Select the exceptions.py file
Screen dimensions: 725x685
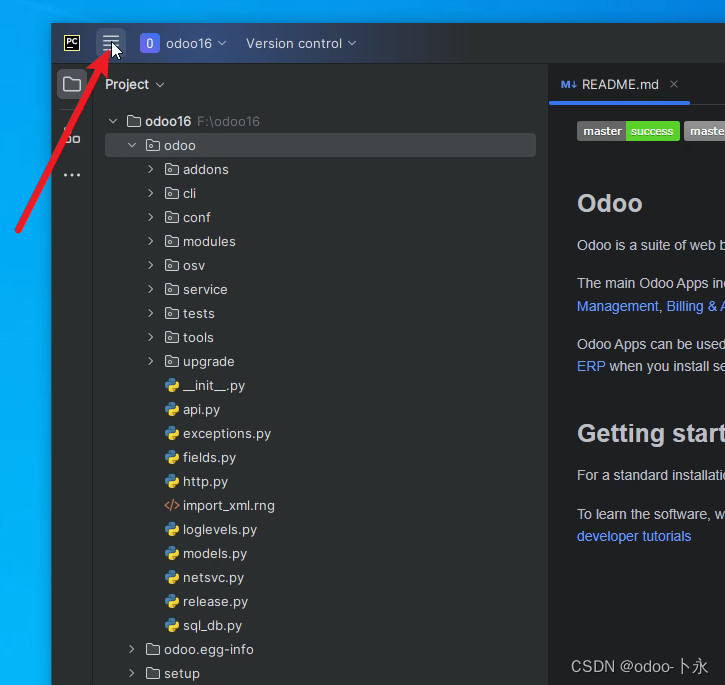point(227,434)
